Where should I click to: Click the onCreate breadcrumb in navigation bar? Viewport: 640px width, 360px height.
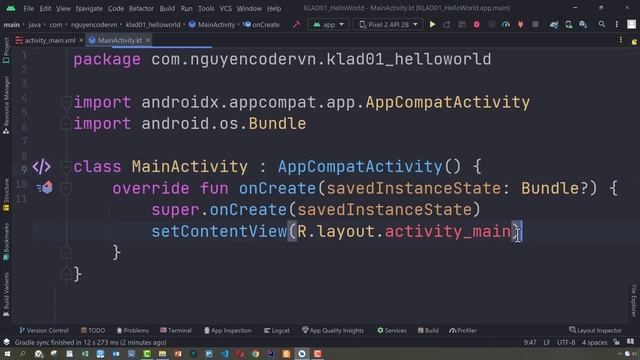click(261, 24)
